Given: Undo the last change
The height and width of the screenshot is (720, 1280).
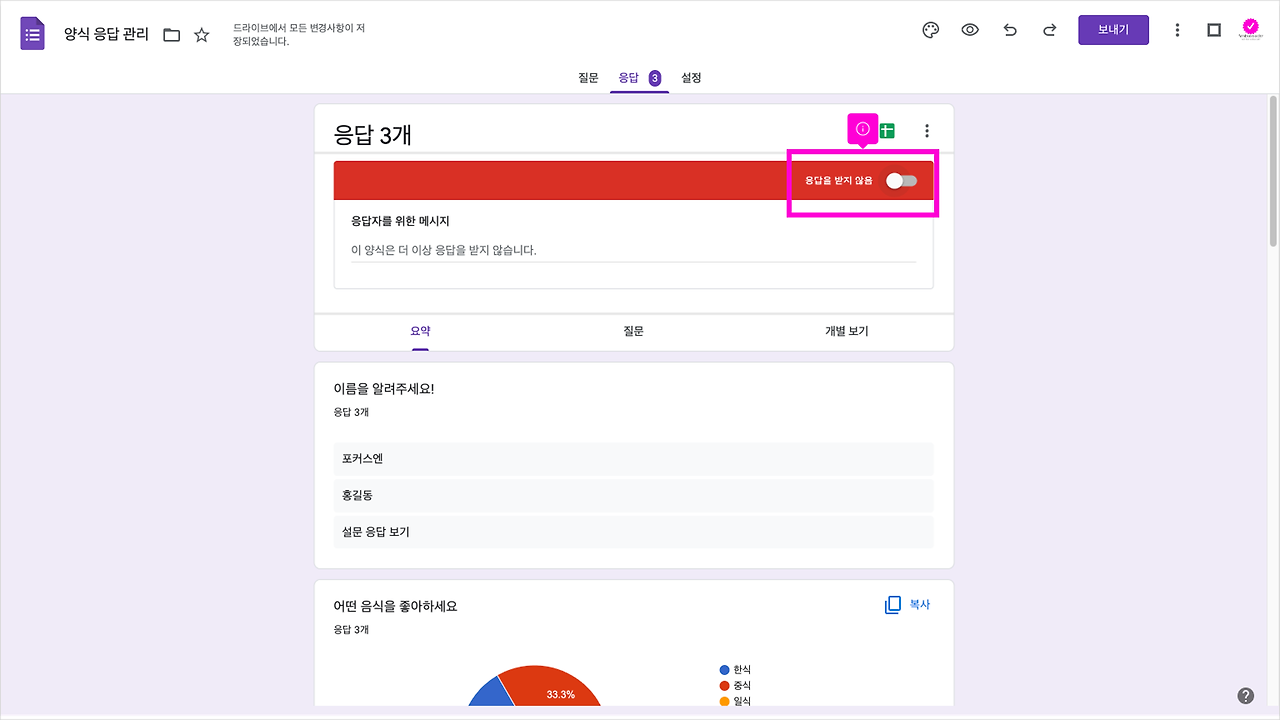Looking at the screenshot, I should pyautogui.click(x=1010, y=30).
